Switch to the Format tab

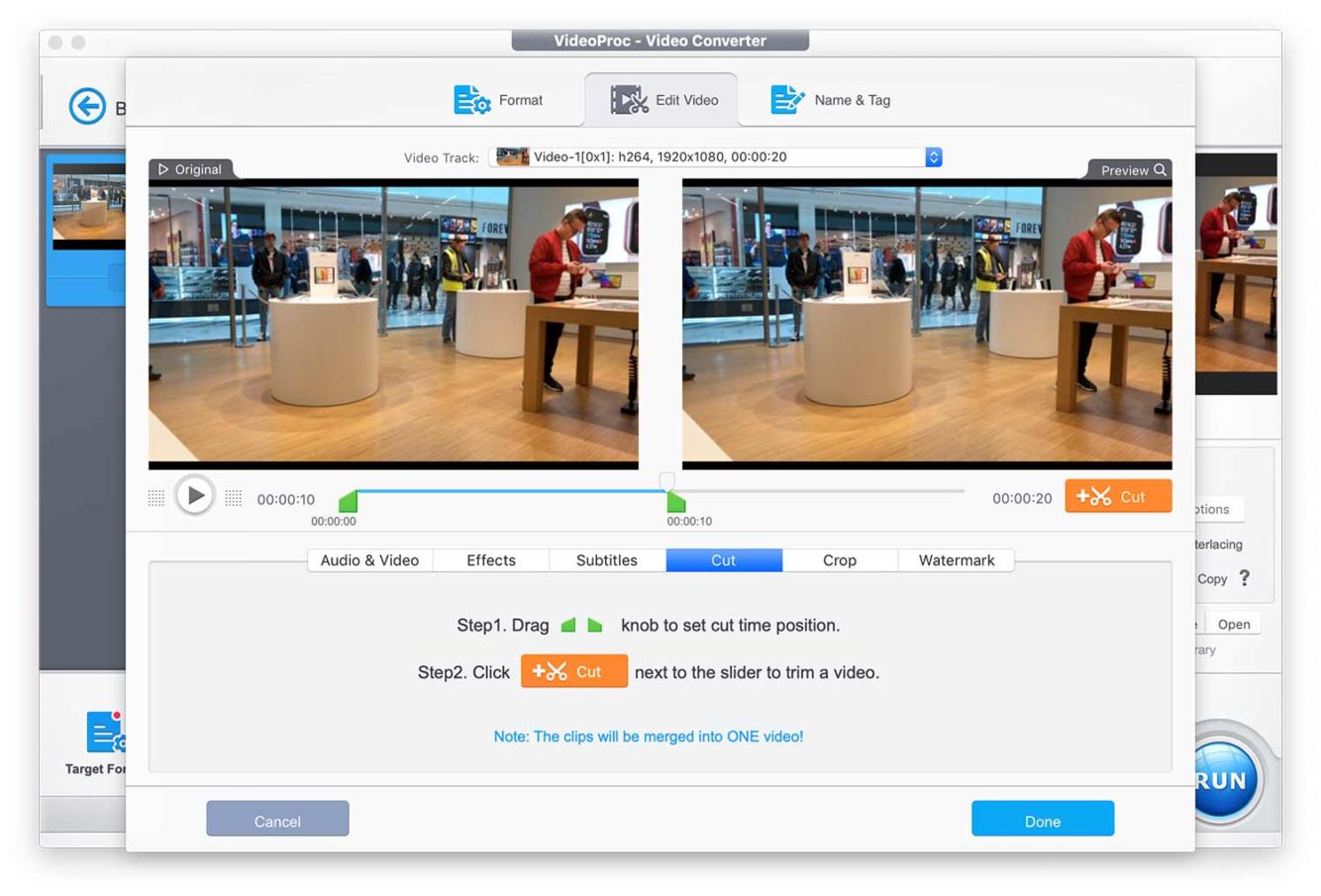click(499, 100)
